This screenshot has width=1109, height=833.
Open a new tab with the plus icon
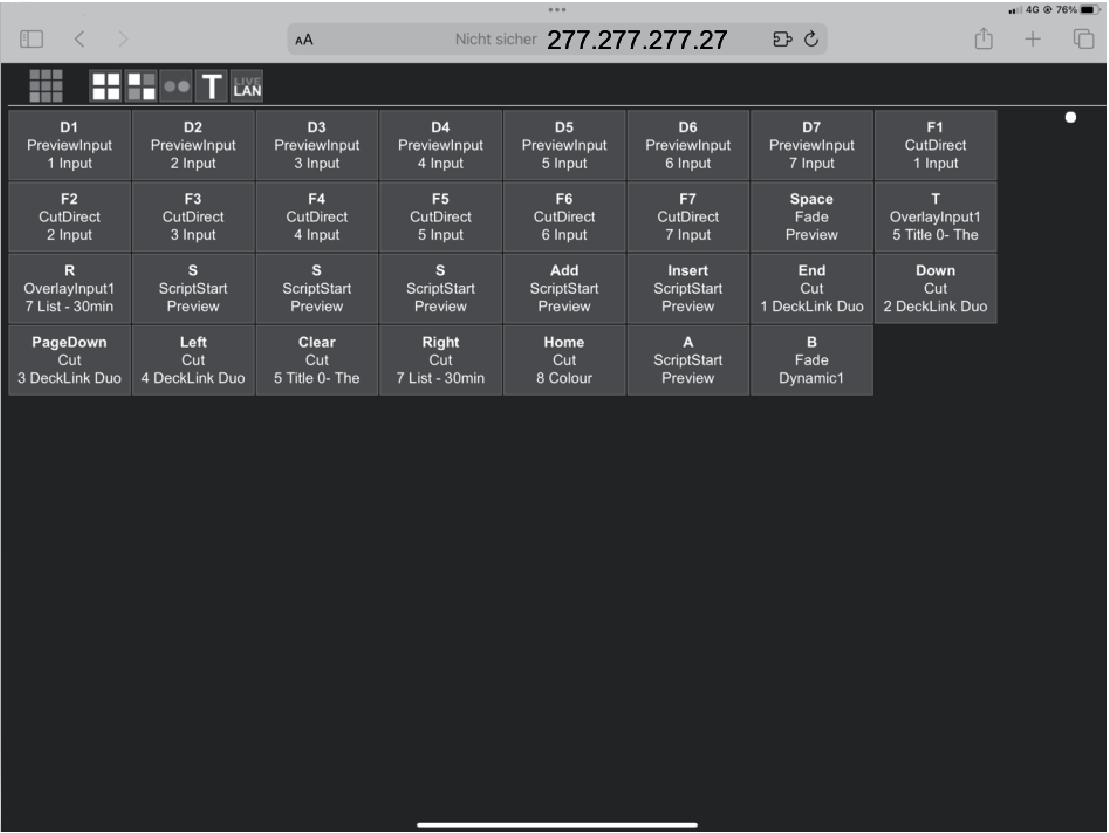click(1033, 39)
